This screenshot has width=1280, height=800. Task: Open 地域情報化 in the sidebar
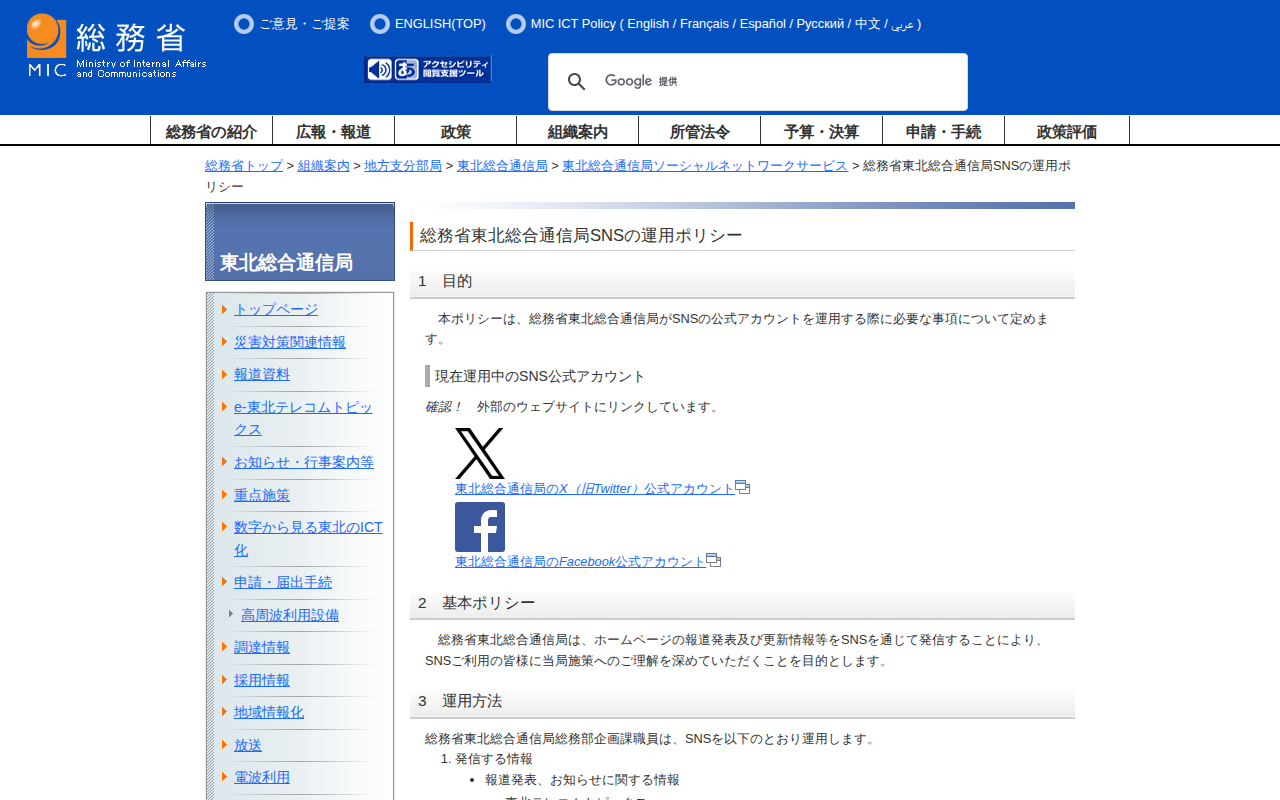point(269,712)
